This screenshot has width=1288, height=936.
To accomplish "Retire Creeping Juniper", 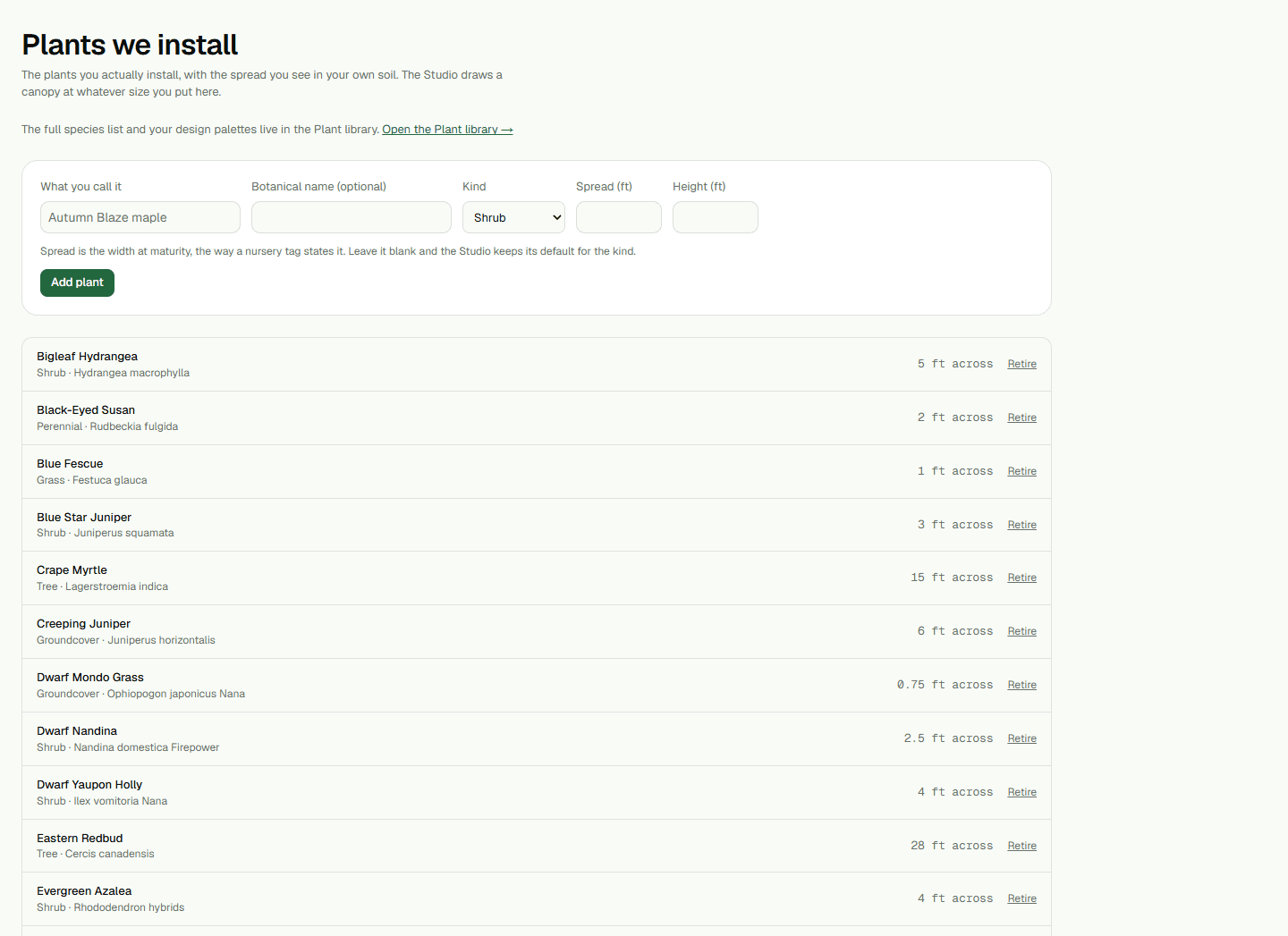I will coord(1022,631).
